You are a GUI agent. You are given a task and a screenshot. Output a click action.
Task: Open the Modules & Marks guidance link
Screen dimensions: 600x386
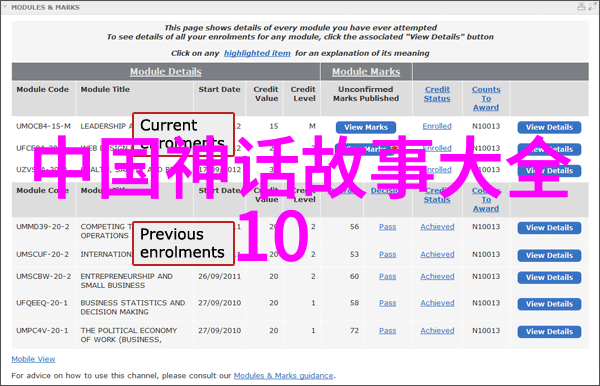click(x=284, y=376)
